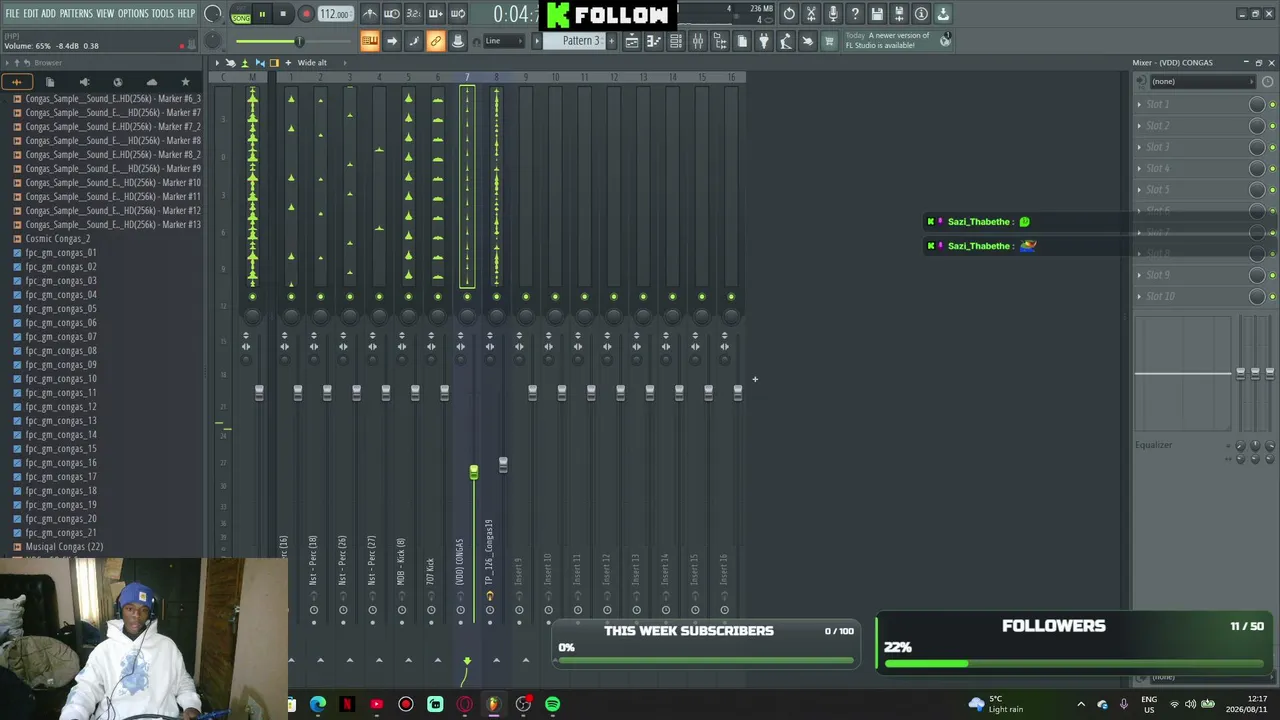
Task: Open the EDIT menu
Action: coord(31,14)
